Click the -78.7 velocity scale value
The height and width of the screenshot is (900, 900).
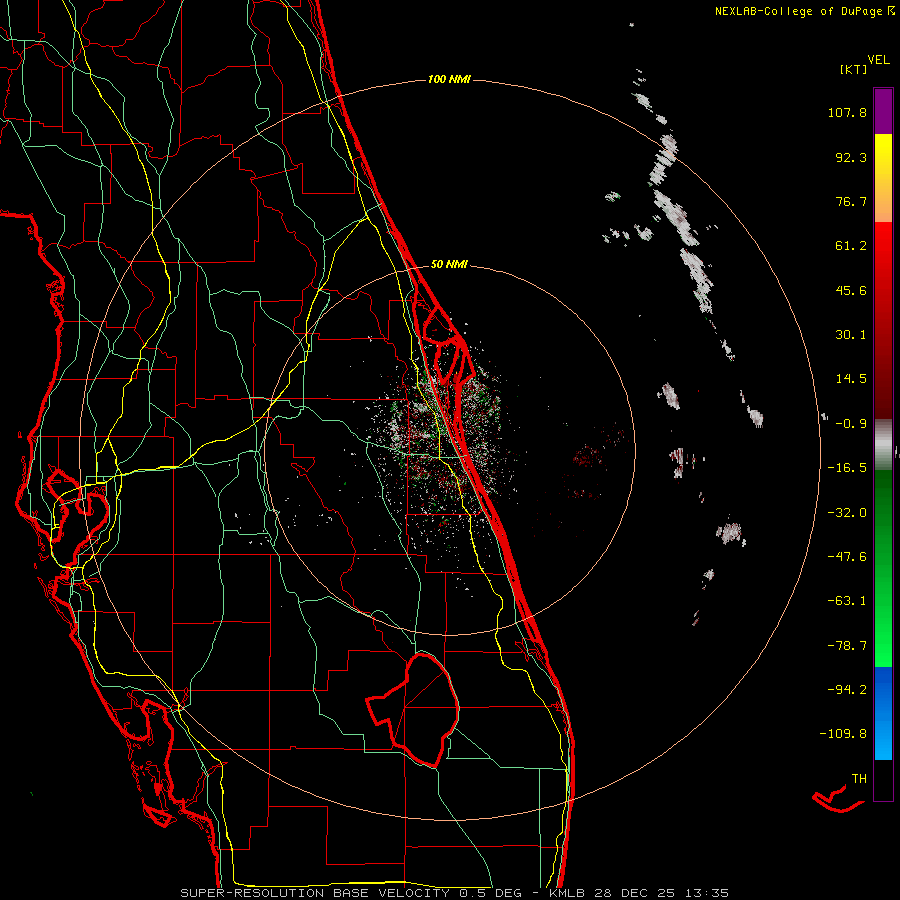847,646
